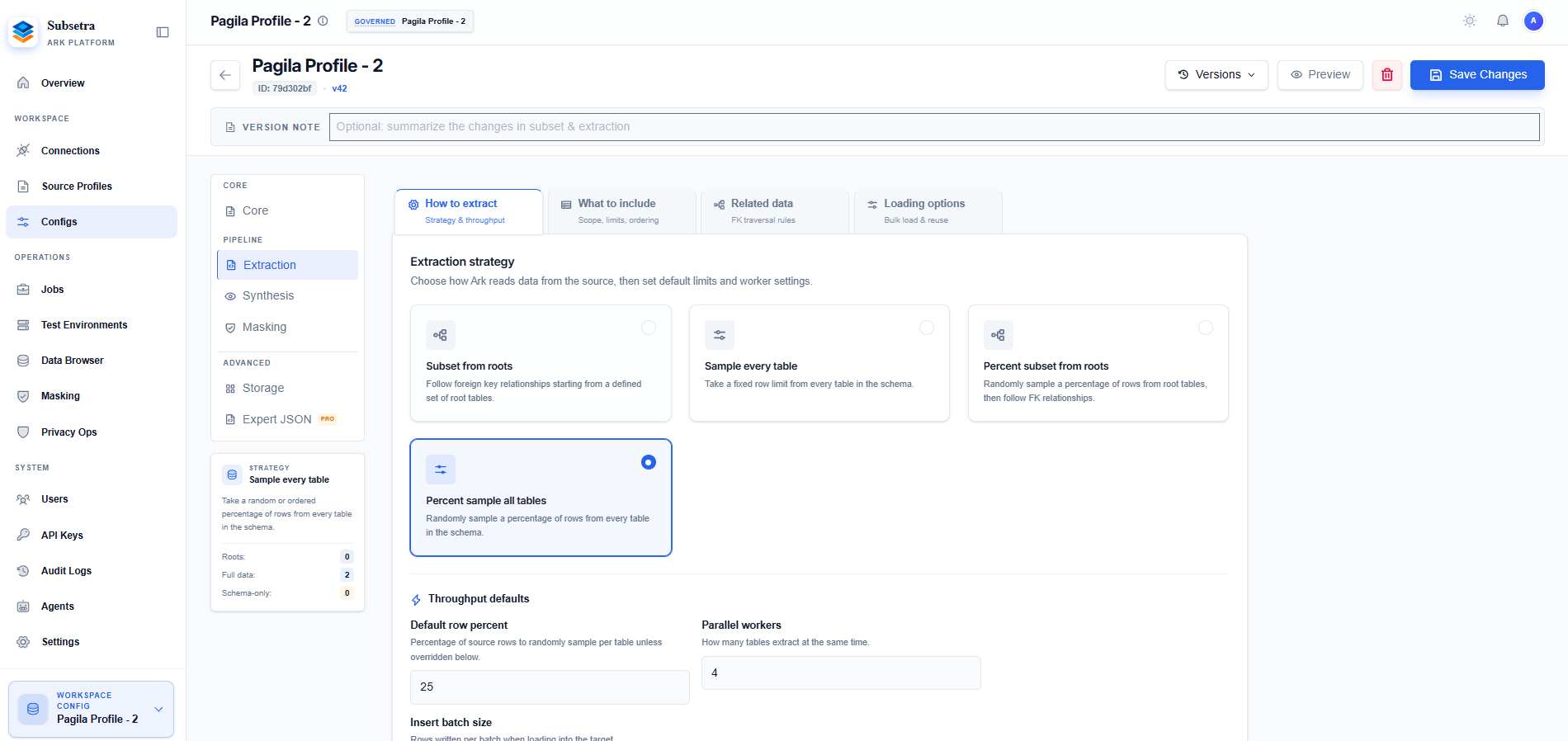The image size is (1568, 741).
Task: Expand the workspace config switcher
Action: click(x=91, y=709)
